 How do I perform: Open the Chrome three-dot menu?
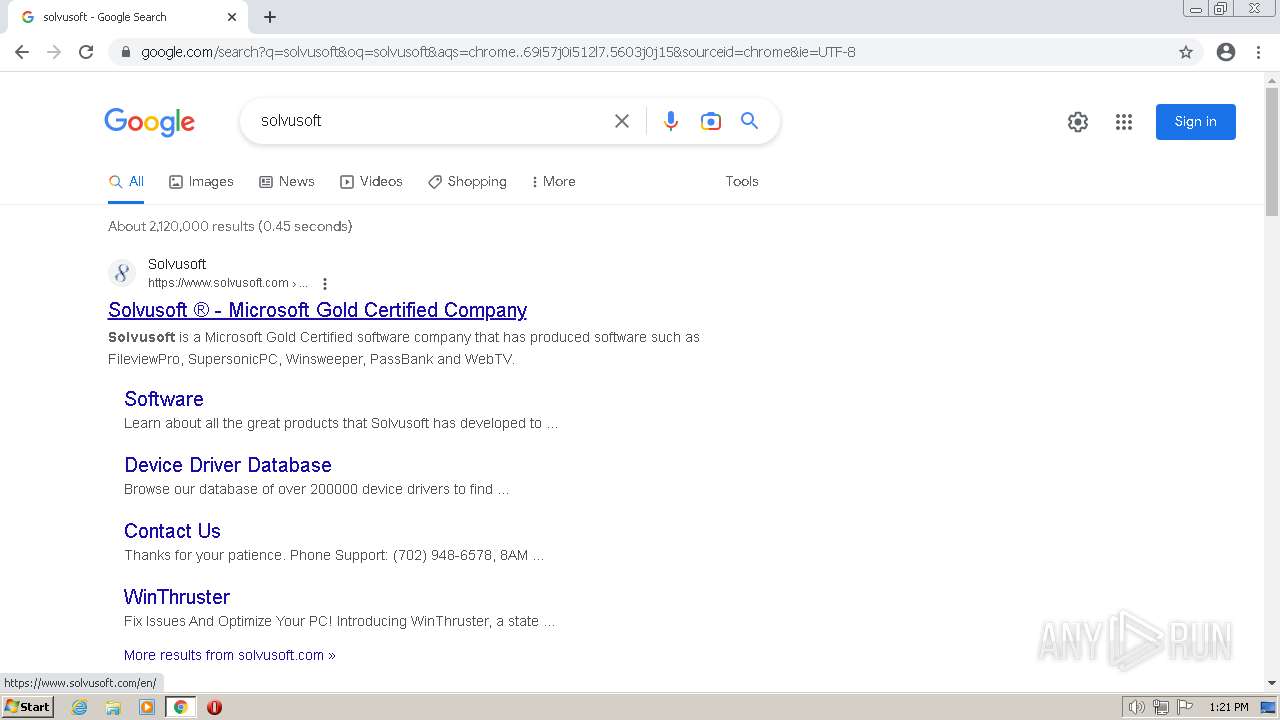(1258, 52)
